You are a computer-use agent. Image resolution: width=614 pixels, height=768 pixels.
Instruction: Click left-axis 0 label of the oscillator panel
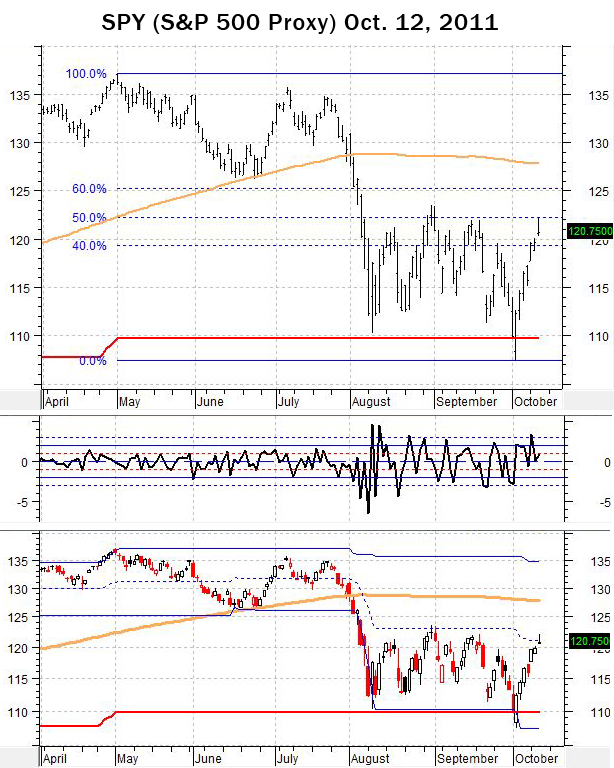click(x=24, y=462)
